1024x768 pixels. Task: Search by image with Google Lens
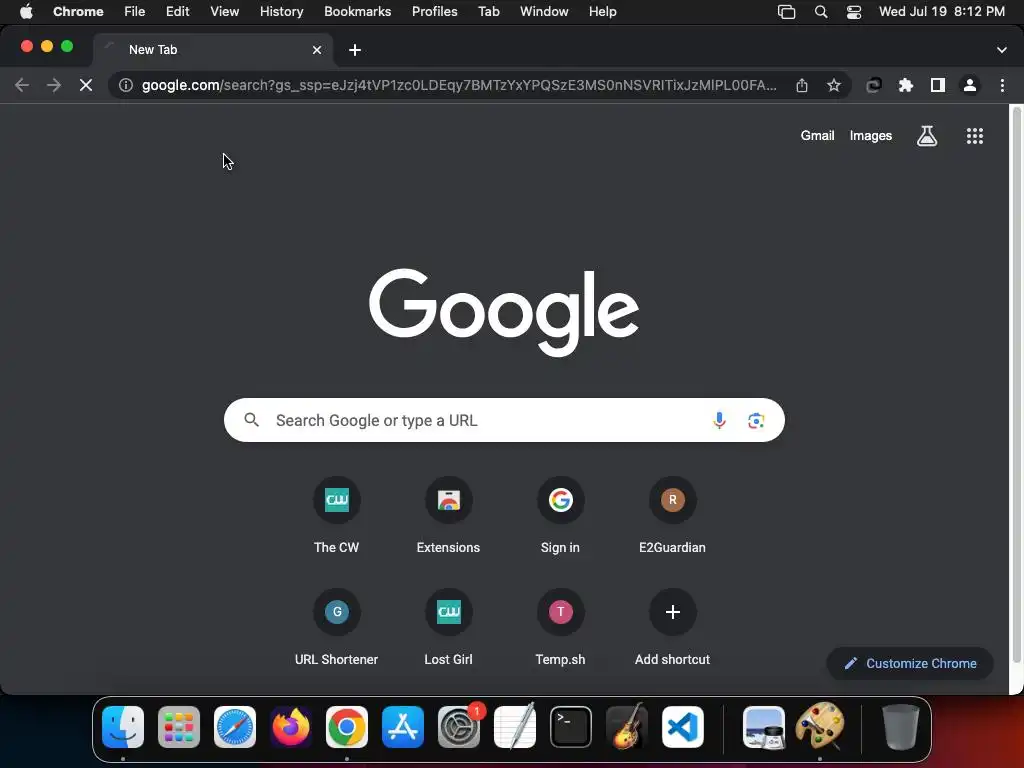(x=756, y=421)
